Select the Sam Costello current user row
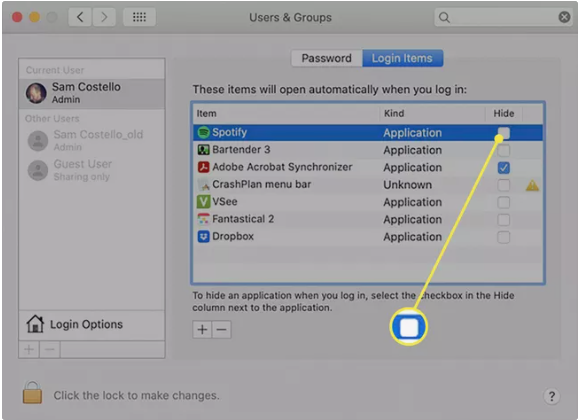Image resolution: width=584 pixels, height=420 pixels. (x=92, y=93)
